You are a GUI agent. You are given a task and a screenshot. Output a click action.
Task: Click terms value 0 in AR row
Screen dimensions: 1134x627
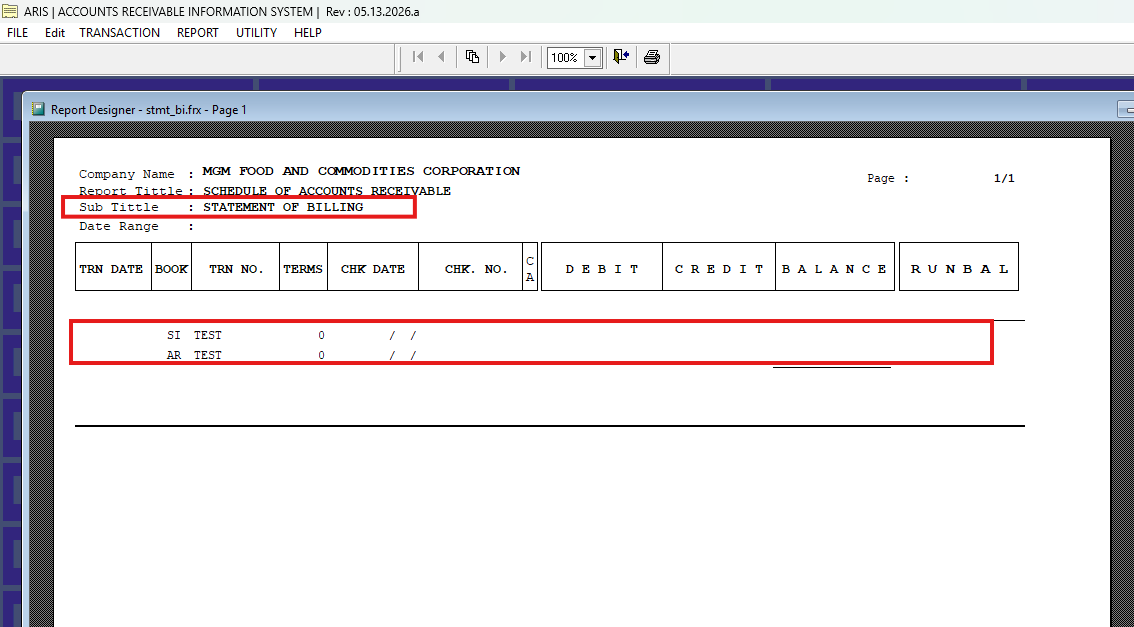322,356
